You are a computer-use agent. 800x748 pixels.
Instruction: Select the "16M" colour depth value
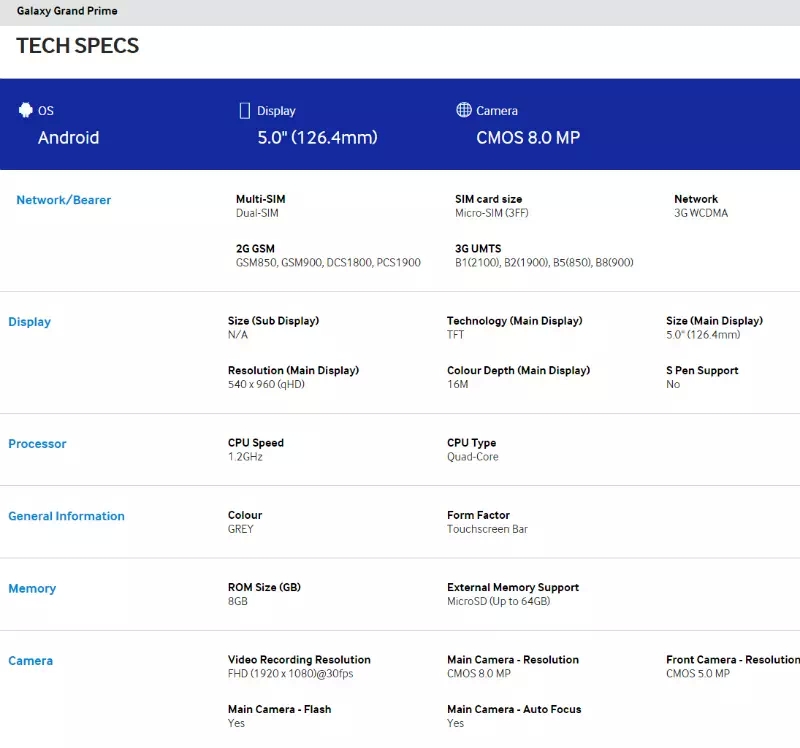tap(458, 384)
